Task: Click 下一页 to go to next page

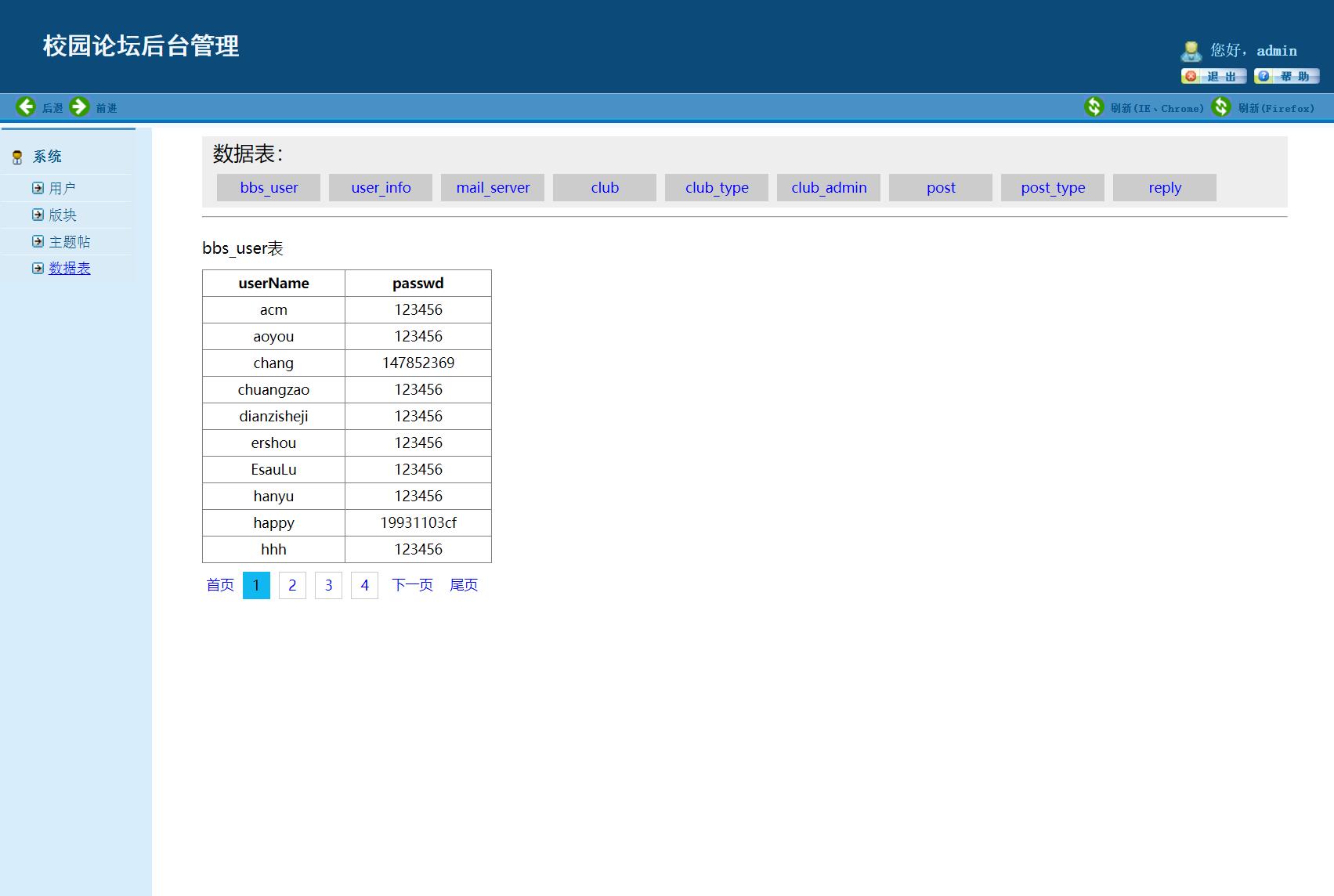Action: (x=412, y=586)
